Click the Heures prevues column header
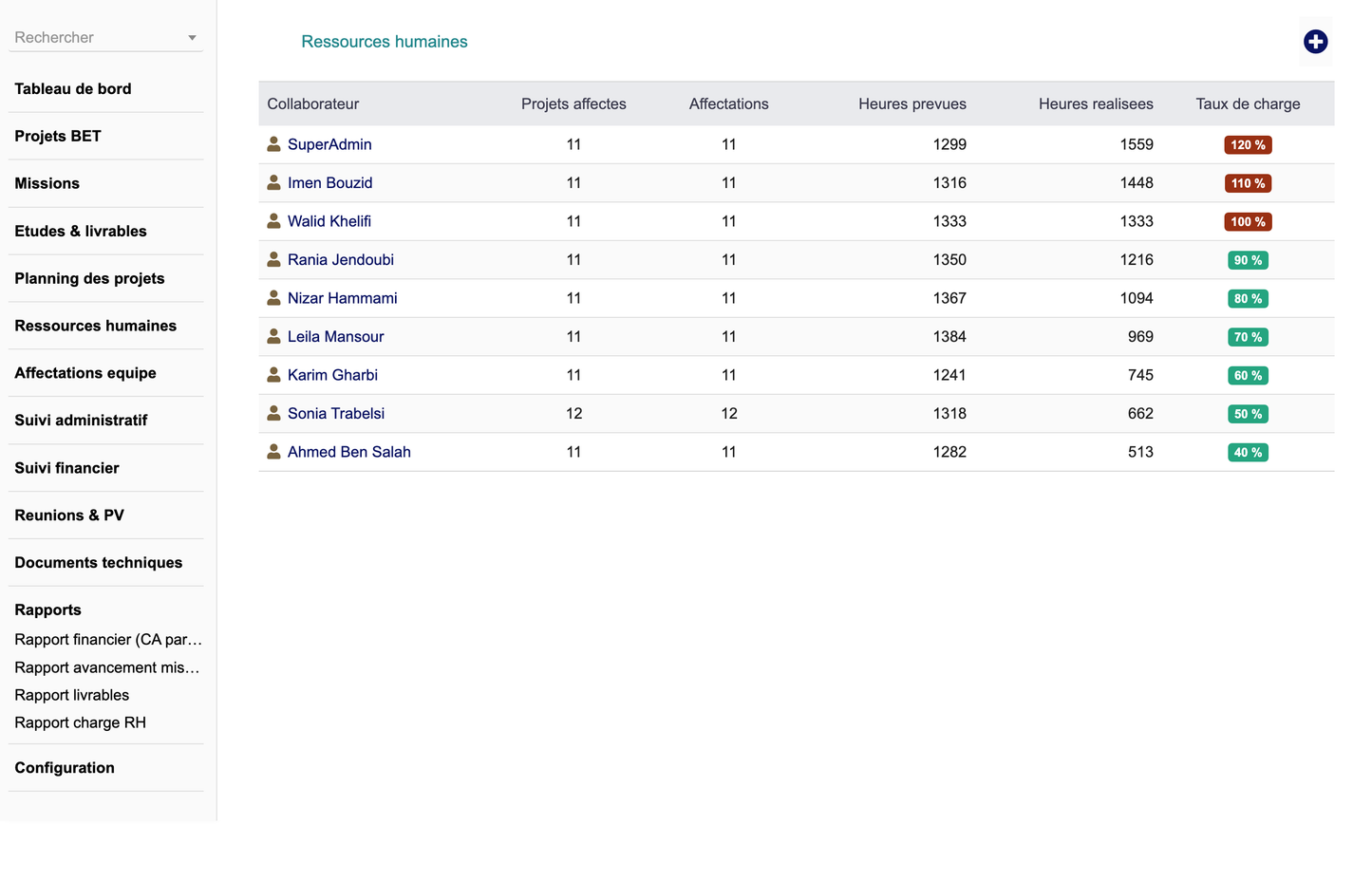Viewport: 1372px width, 881px height. pyautogui.click(x=912, y=103)
